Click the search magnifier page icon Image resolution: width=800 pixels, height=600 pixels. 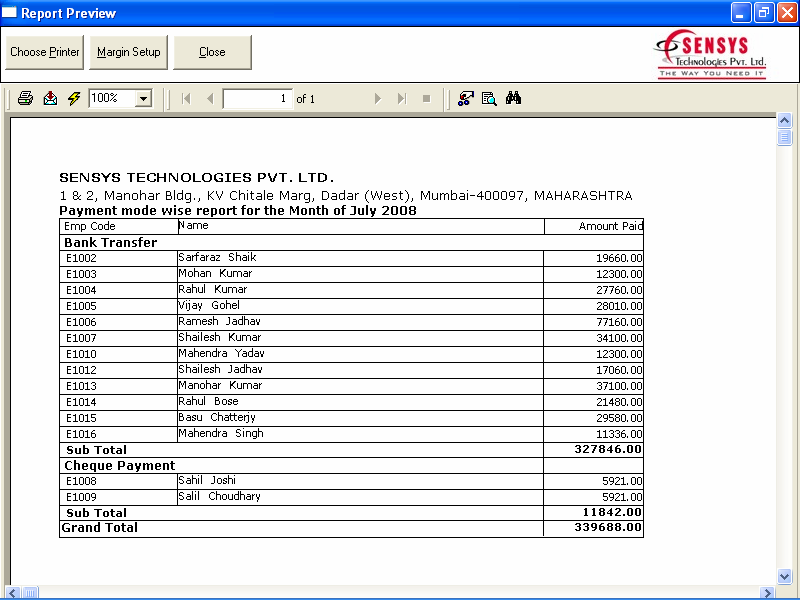(x=489, y=98)
